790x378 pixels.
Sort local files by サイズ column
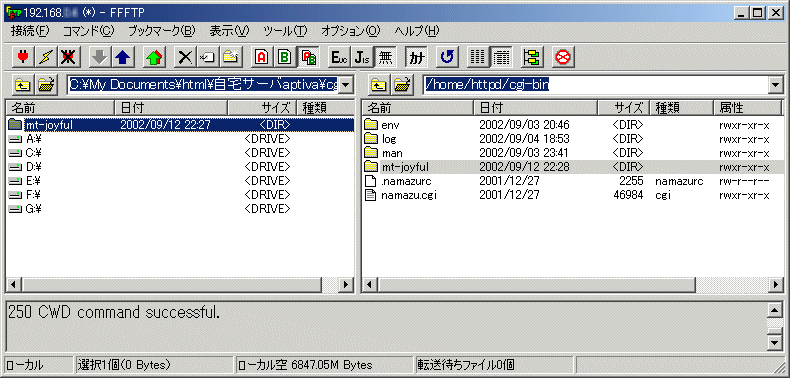click(x=262, y=107)
